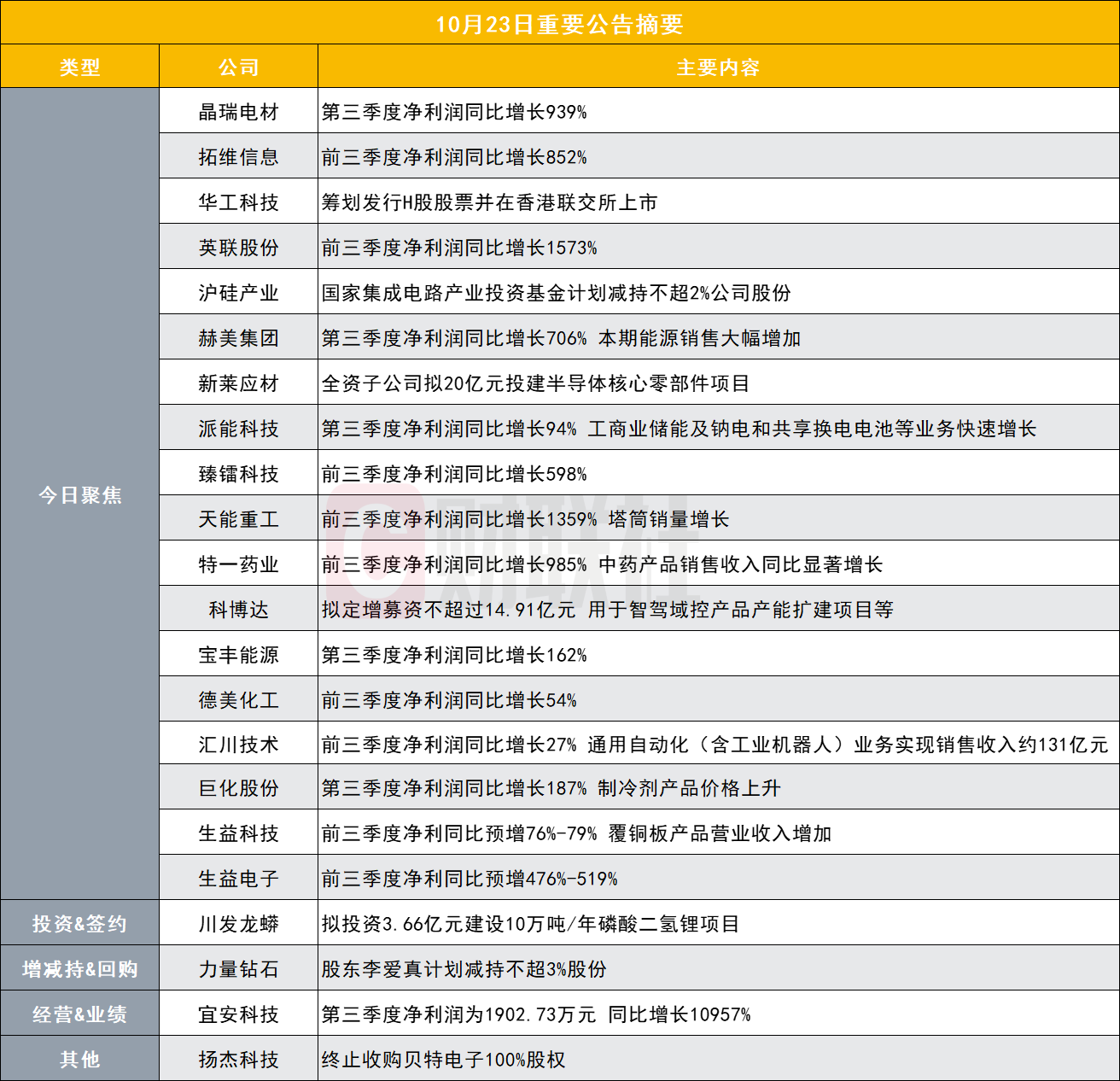Select company name 晶瑞电材
Screen dimensions: 1120x1081
coord(239,112)
